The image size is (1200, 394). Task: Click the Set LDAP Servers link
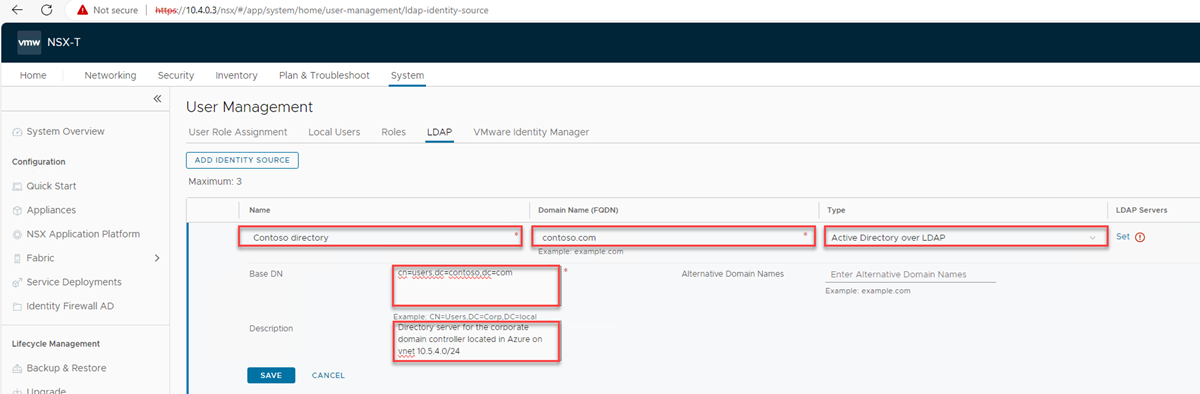[x=1123, y=237]
